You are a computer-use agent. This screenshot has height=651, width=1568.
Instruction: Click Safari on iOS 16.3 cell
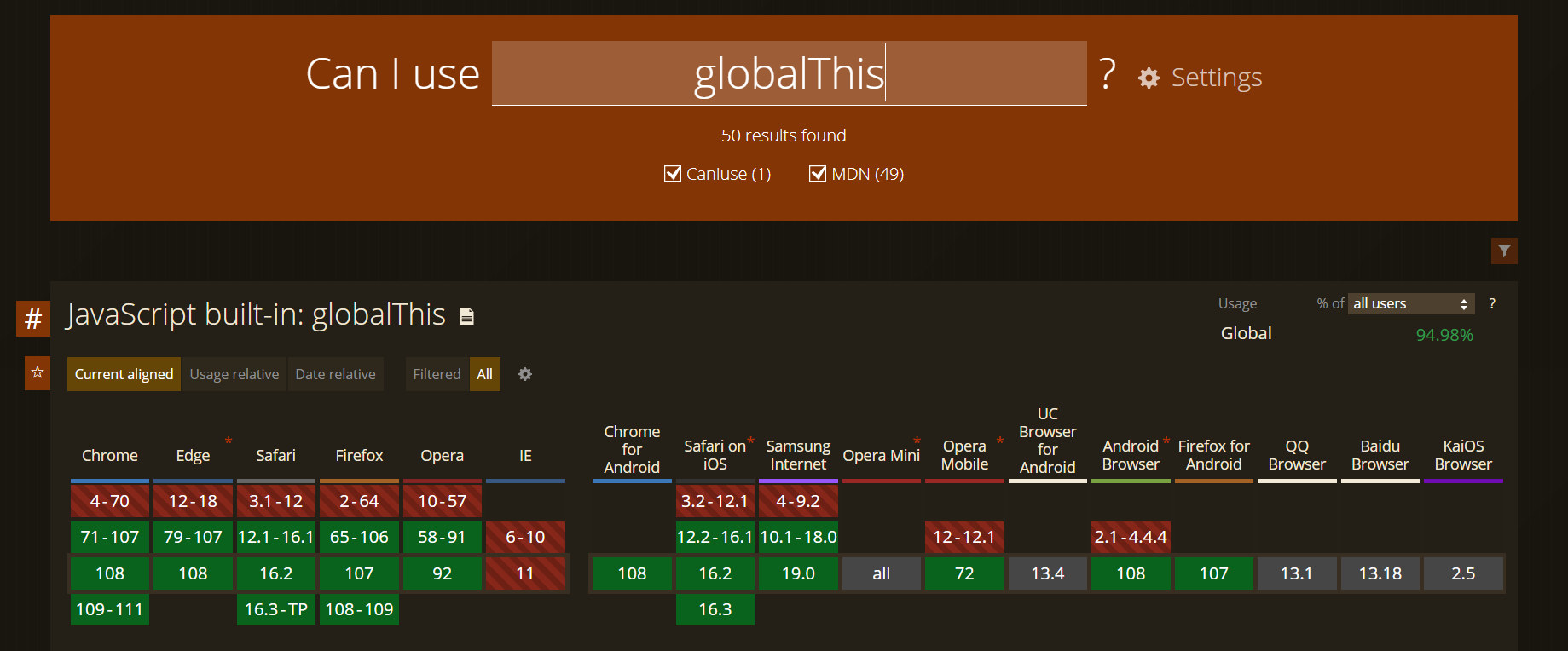pyautogui.click(x=715, y=609)
